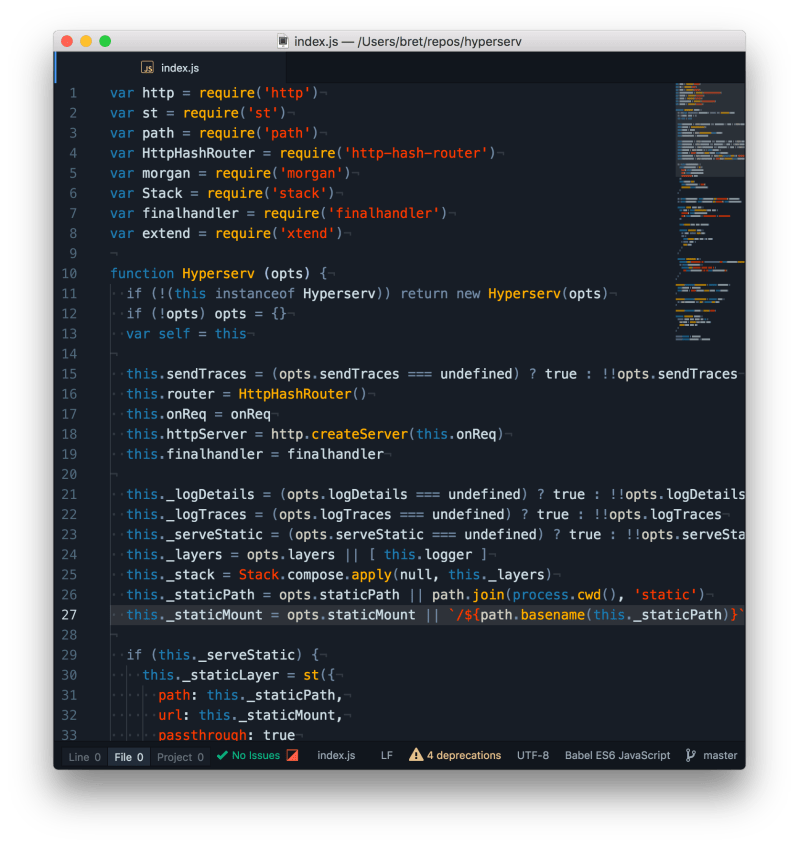The image size is (799, 846).
Task: Click 'http-hash-router' string on line 4
Action: [x=415, y=153]
